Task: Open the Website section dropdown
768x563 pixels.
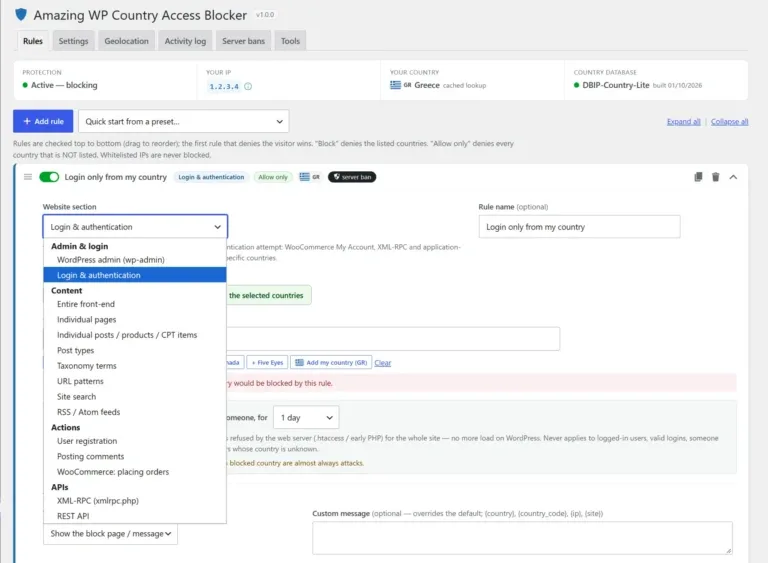Action: (135, 227)
